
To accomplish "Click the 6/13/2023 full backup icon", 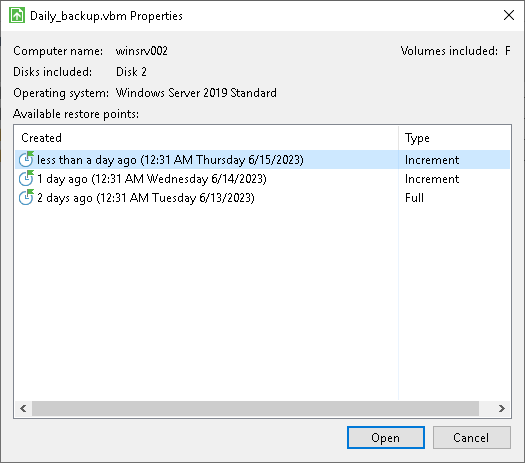I will click(x=26, y=198).
